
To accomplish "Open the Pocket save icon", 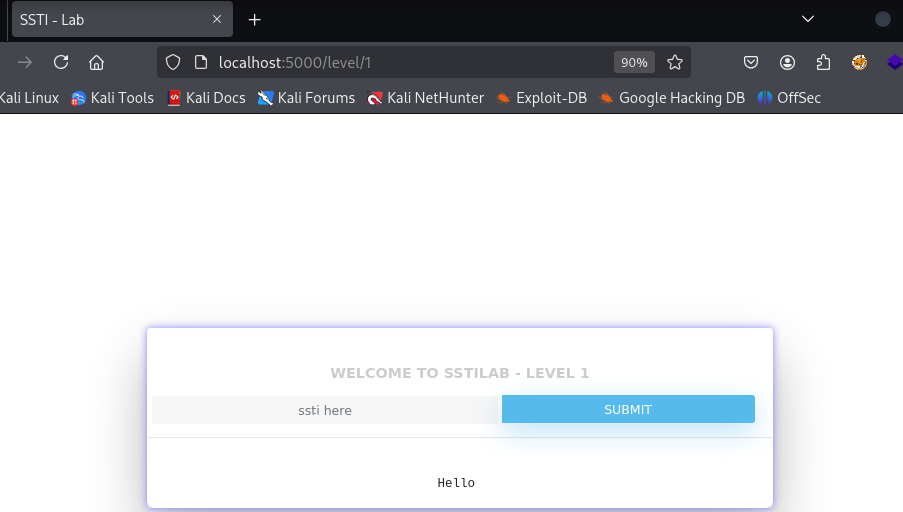I will pyautogui.click(x=751, y=62).
